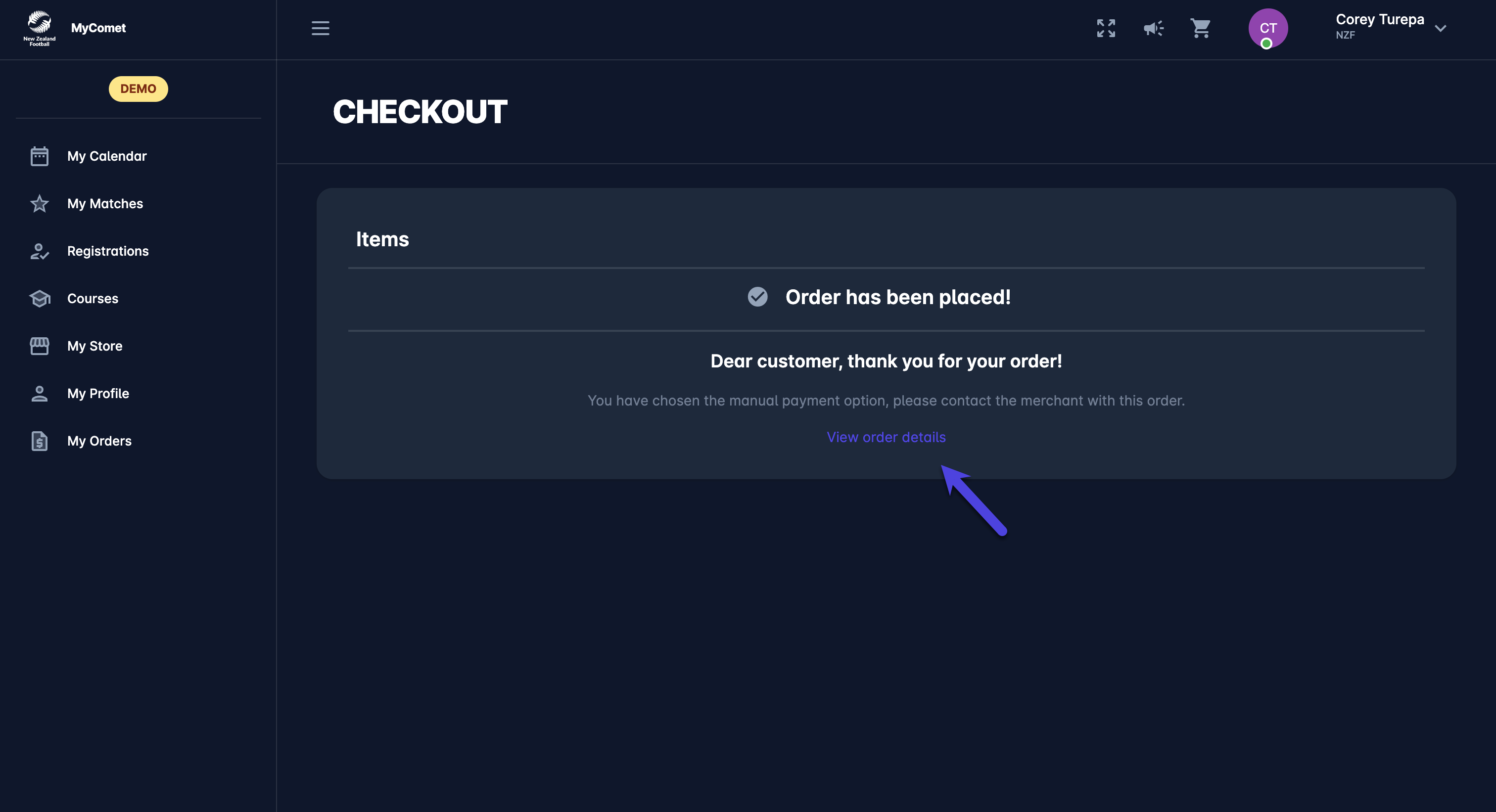
Task: Open My Calendar from sidebar
Action: click(107, 156)
